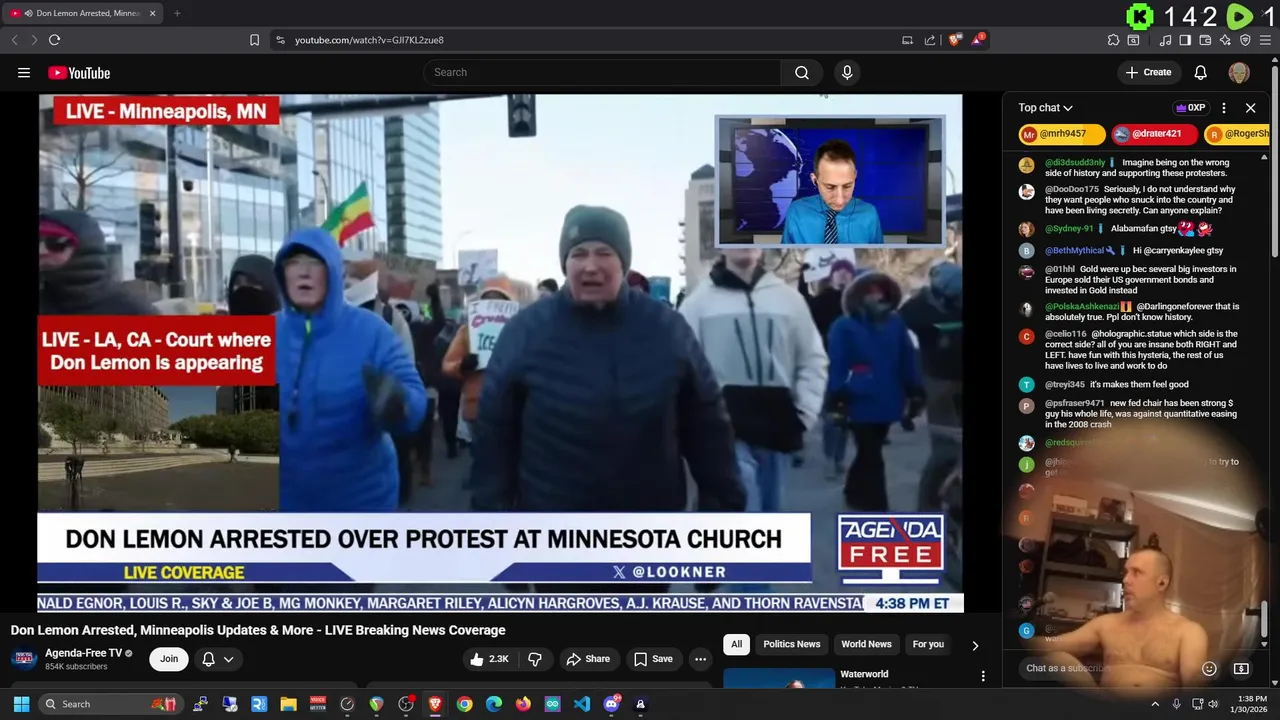
Task: Select the Politics News chip
Action: [791, 644]
